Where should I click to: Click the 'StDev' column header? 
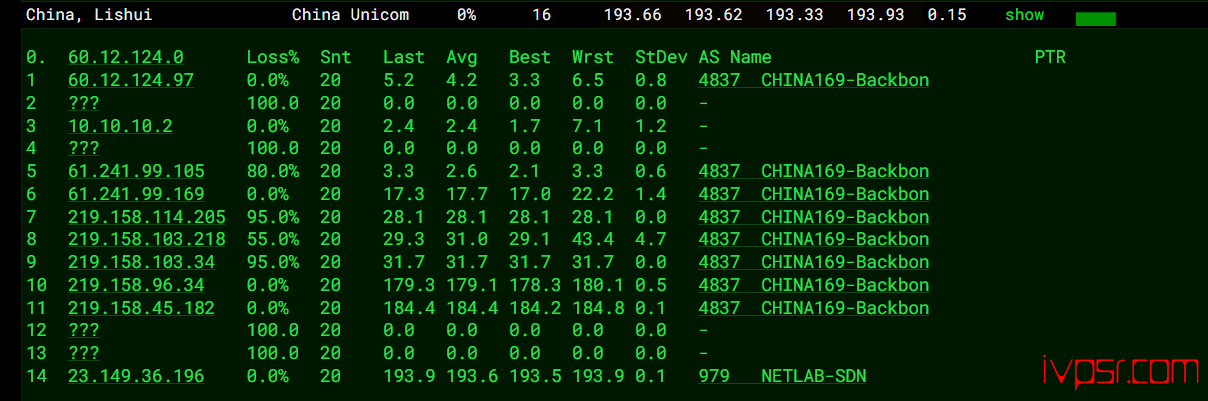click(661, 57)
